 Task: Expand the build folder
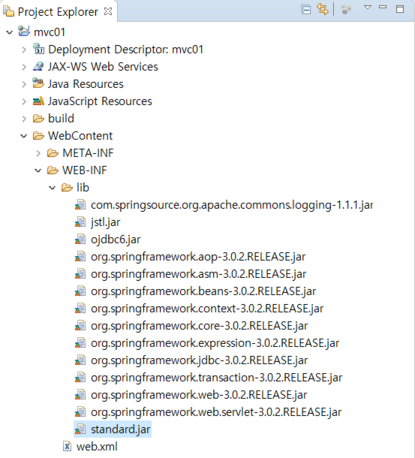pyautogui.click(x=24, y=119)
